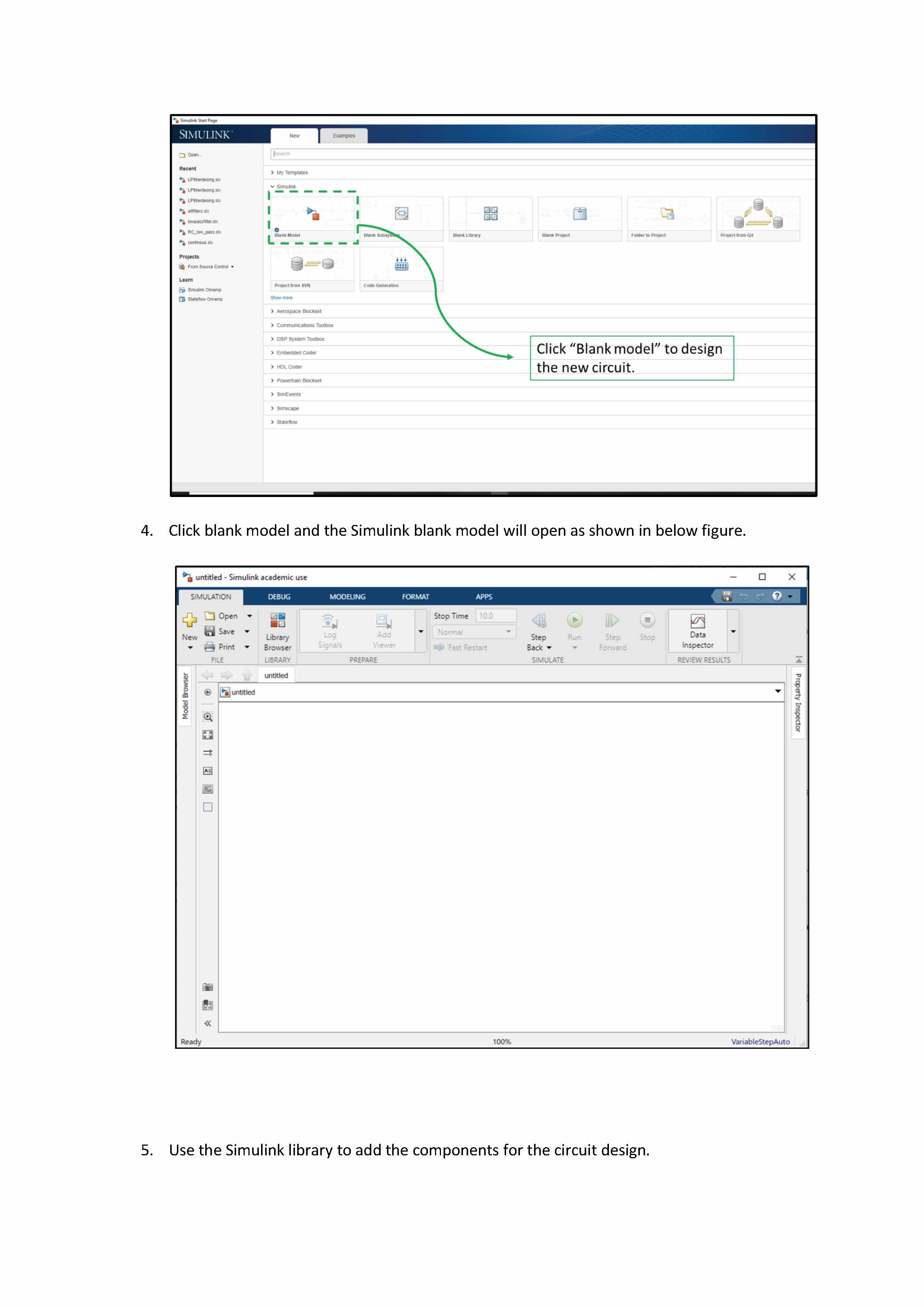Click the Stop Time input field

496,616
